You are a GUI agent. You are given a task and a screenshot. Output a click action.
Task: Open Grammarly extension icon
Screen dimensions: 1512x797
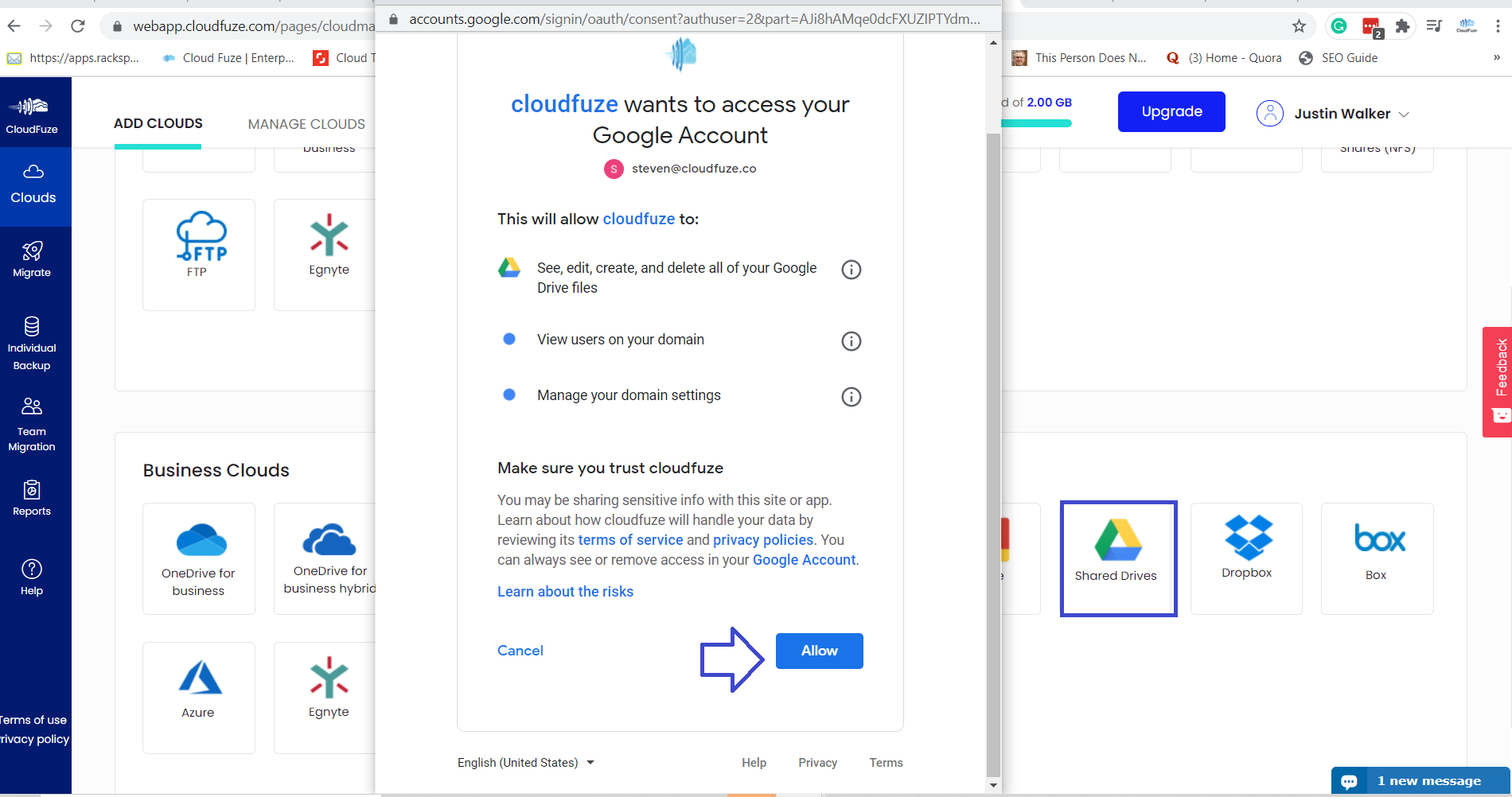click(1339, 26)
